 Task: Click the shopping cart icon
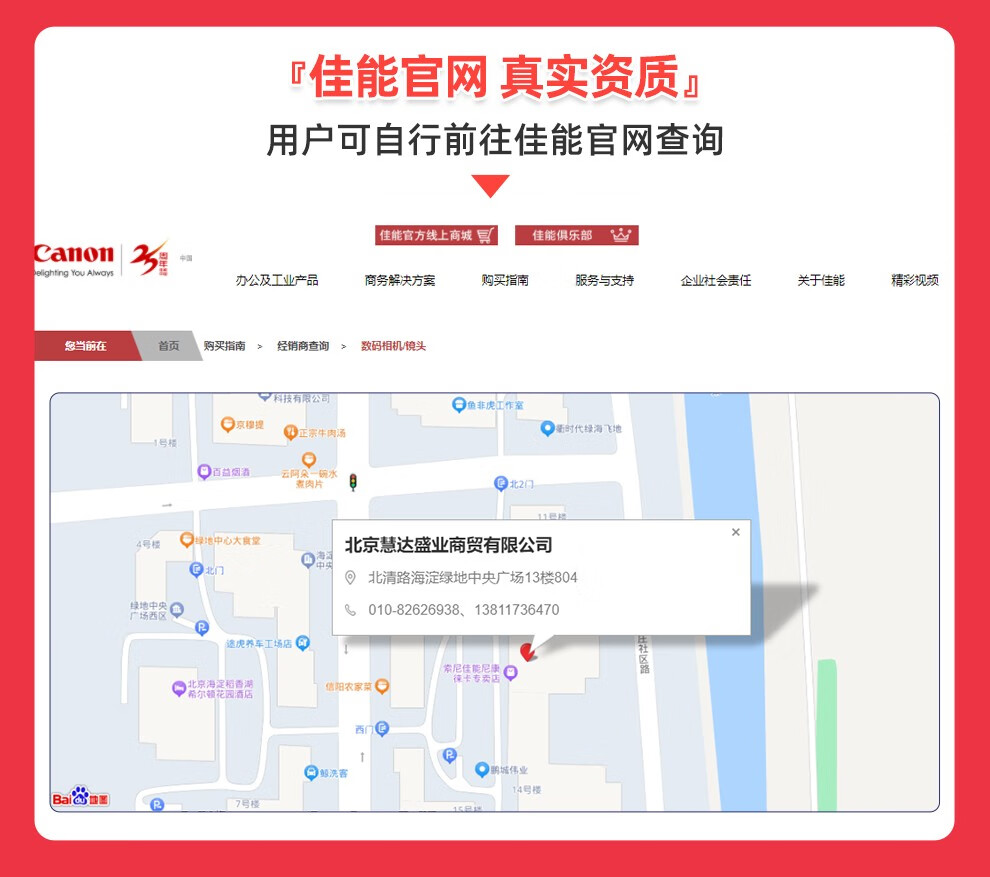485,236
